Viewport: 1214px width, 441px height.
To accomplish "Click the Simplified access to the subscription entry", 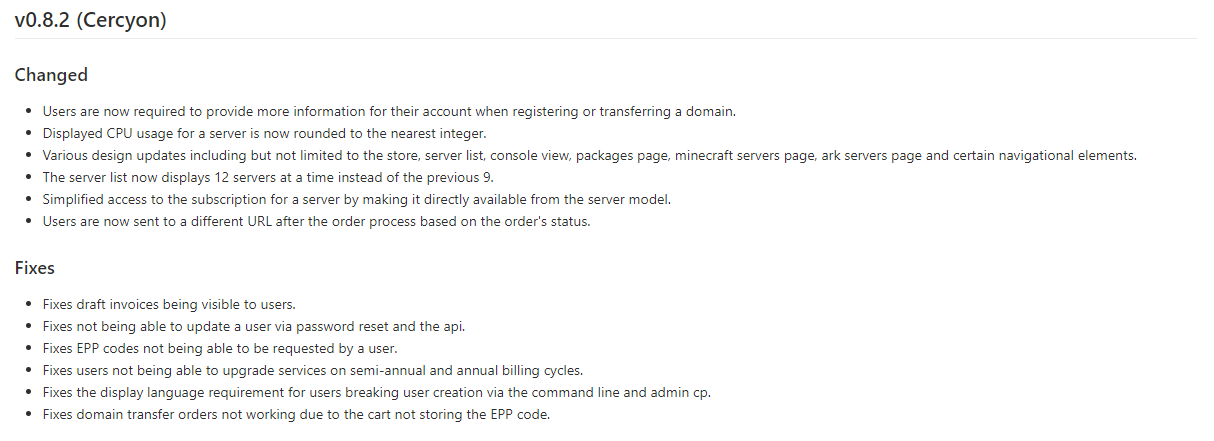I will pos(356,199).
